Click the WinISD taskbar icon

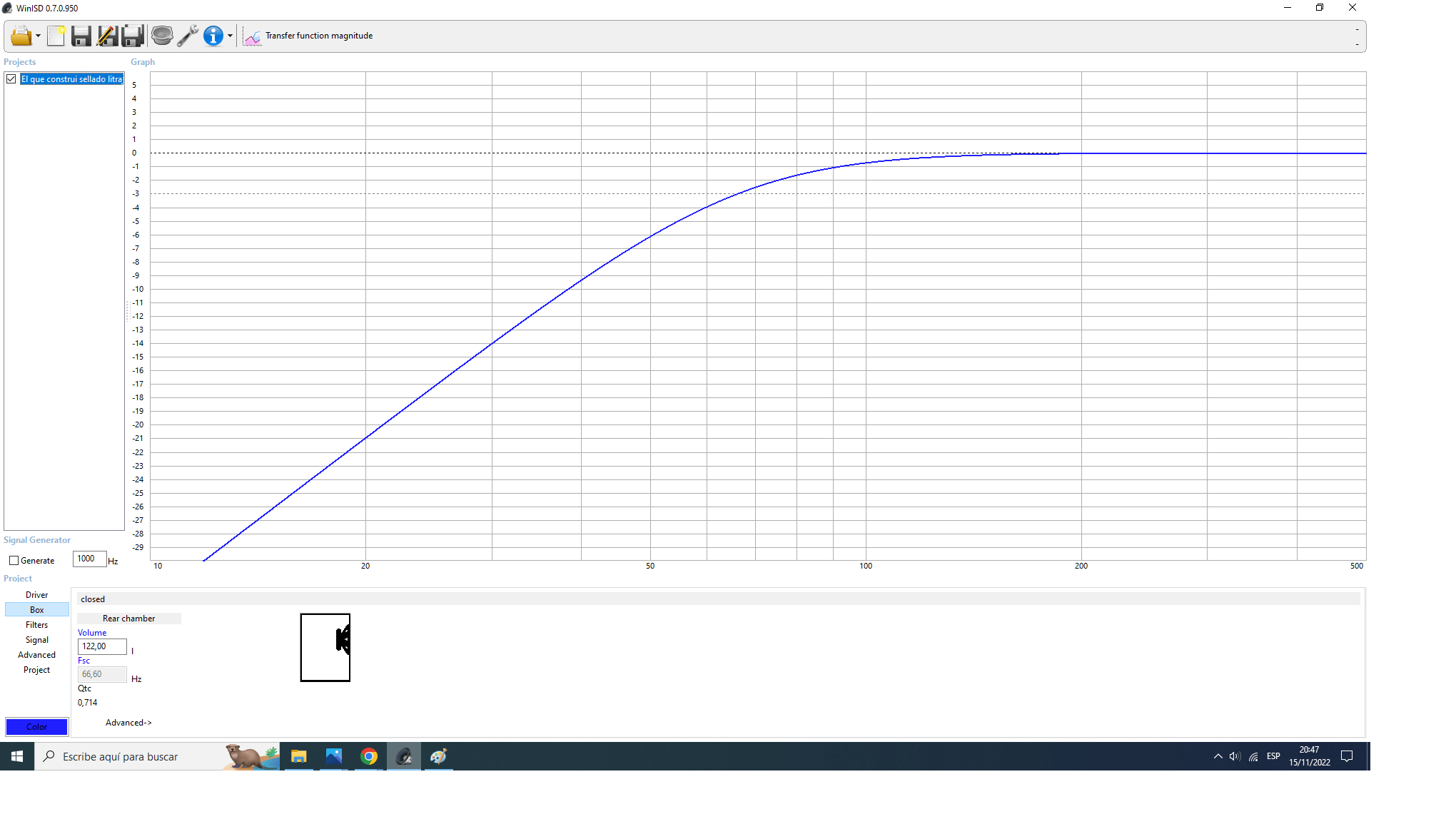pos(404,756)
